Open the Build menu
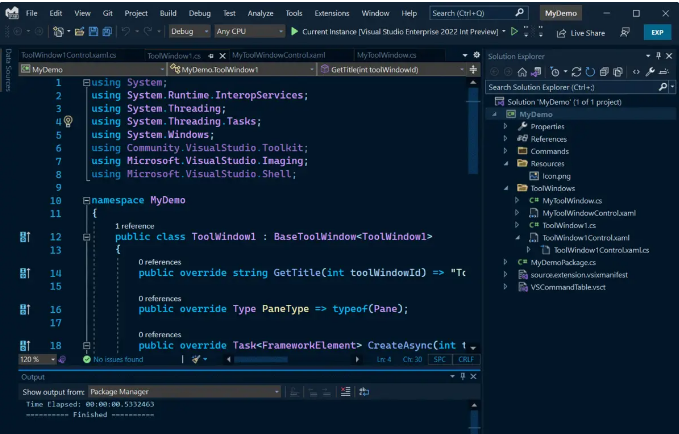 (x=168, y=13)
